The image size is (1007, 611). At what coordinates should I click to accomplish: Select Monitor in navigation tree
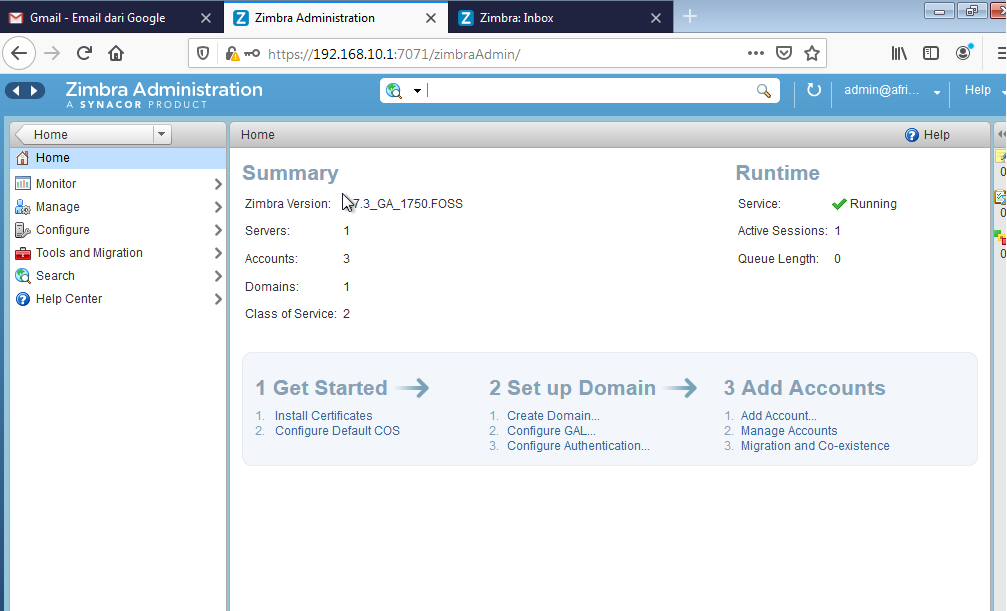[118, 184]
